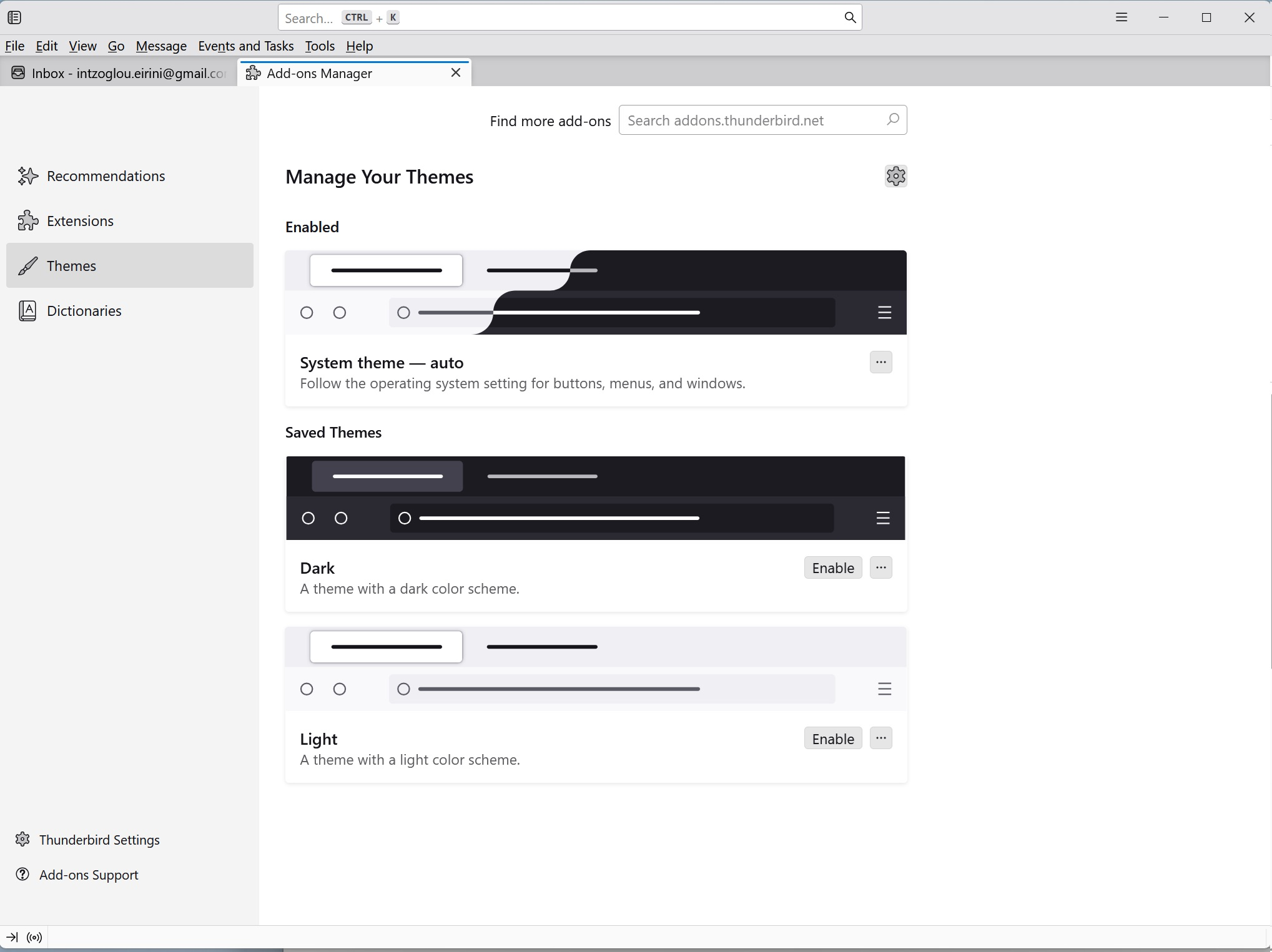Click the addons.thunderbird.net search magnifier icon
This screenshot has width=1272, height=952.
coord(893,119)
